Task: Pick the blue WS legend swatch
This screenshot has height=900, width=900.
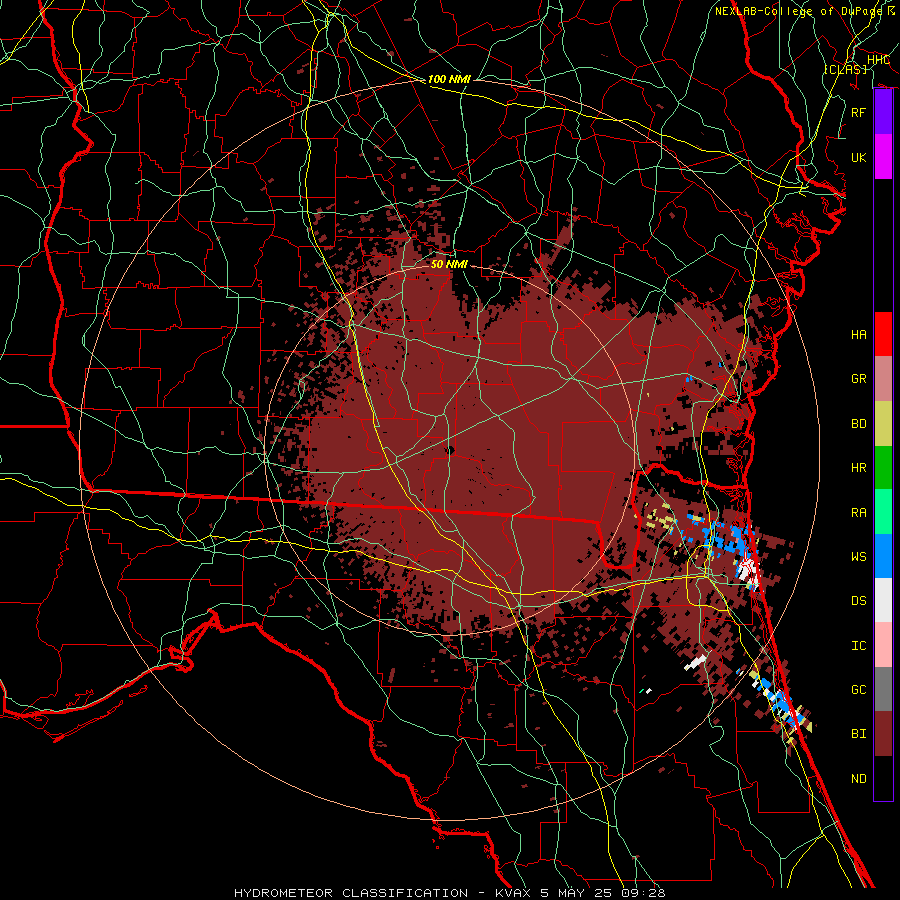Action: (x=883, y=556)
